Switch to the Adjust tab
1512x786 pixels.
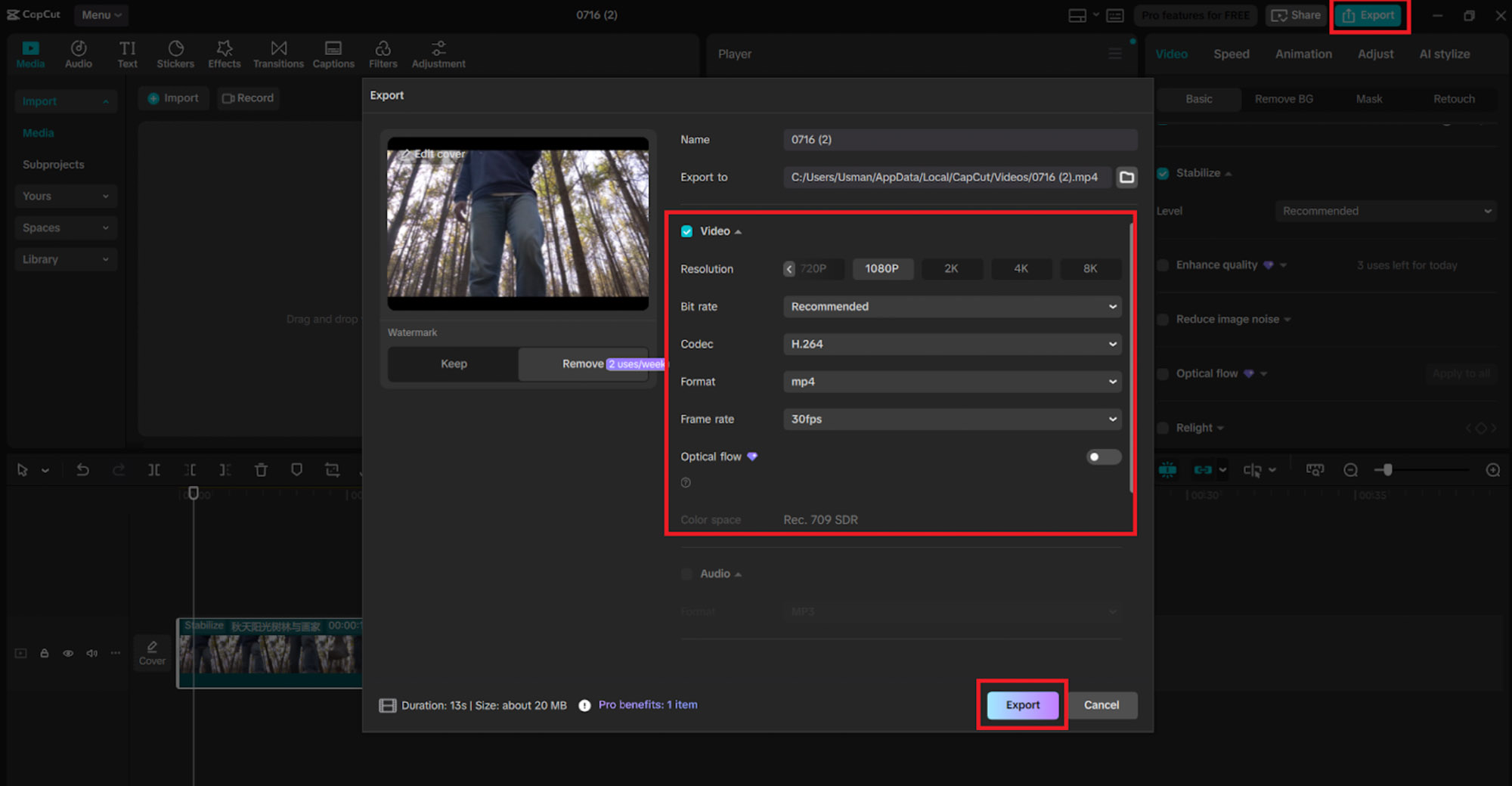[1375, 54]
